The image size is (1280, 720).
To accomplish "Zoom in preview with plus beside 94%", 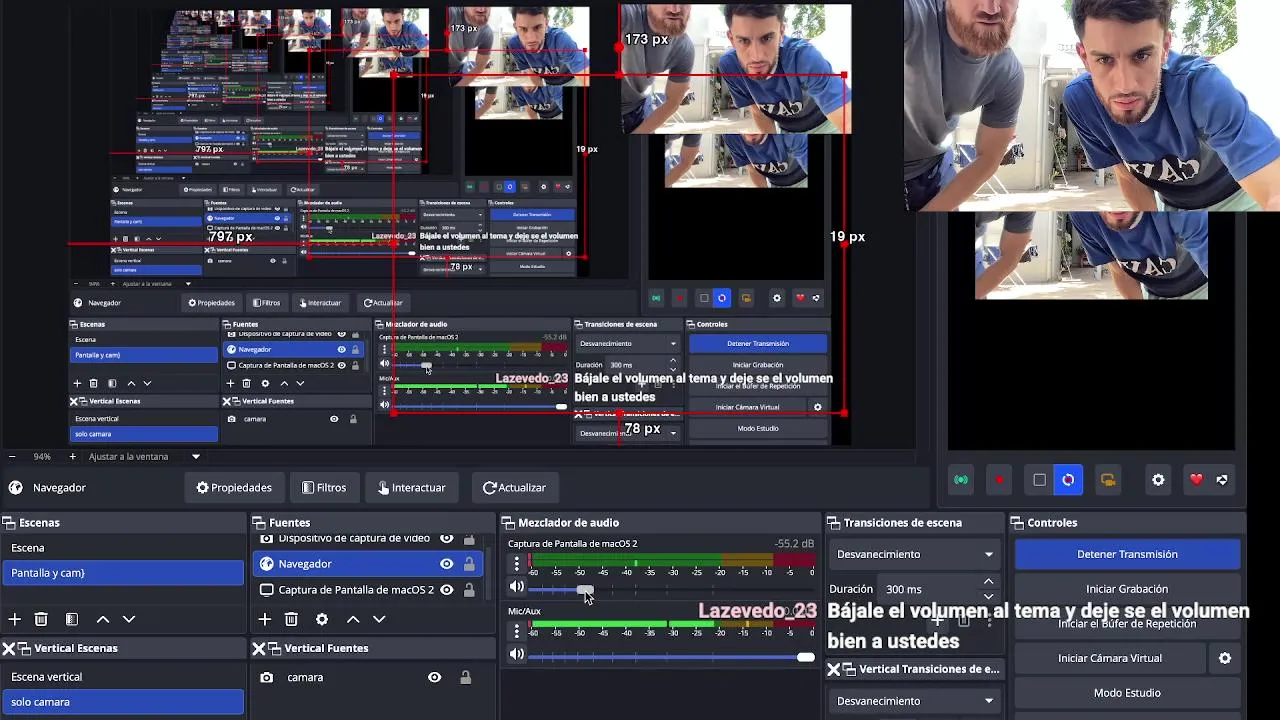I will pos(72,456).
